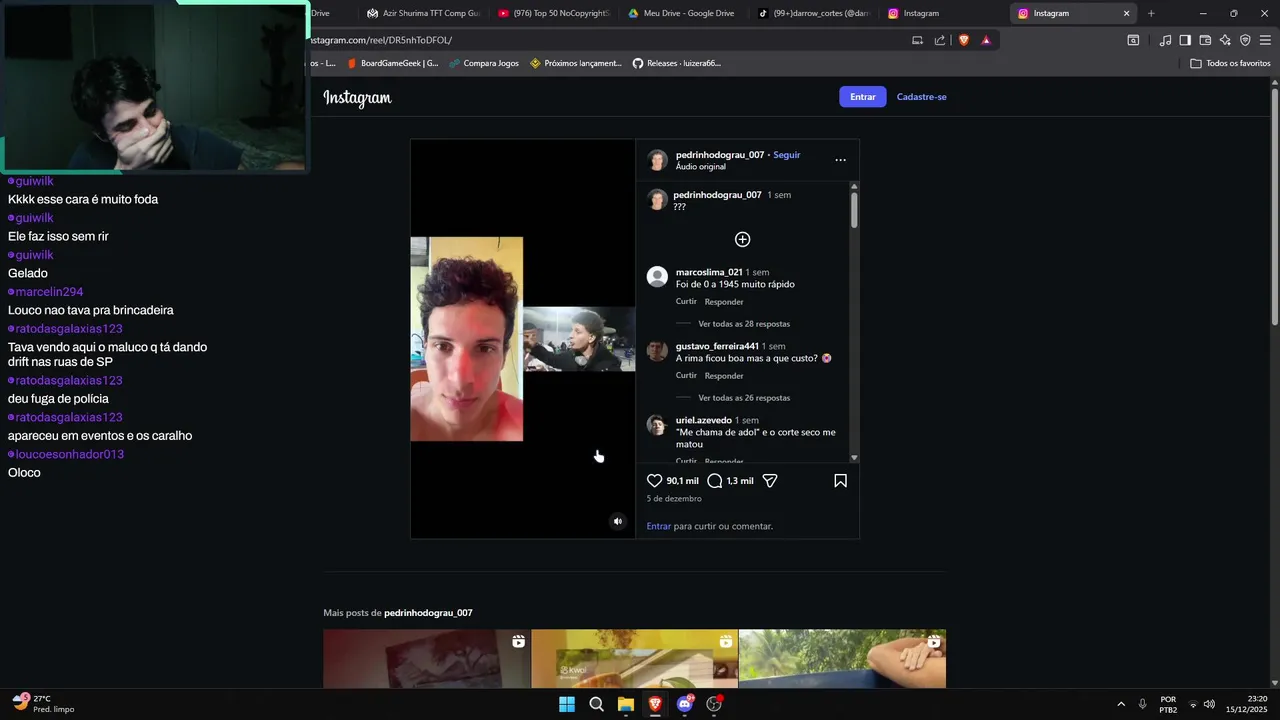Open the Brave playlist music note icon
This screenshot has height=720, width=1280.
tap(1165, 40)
